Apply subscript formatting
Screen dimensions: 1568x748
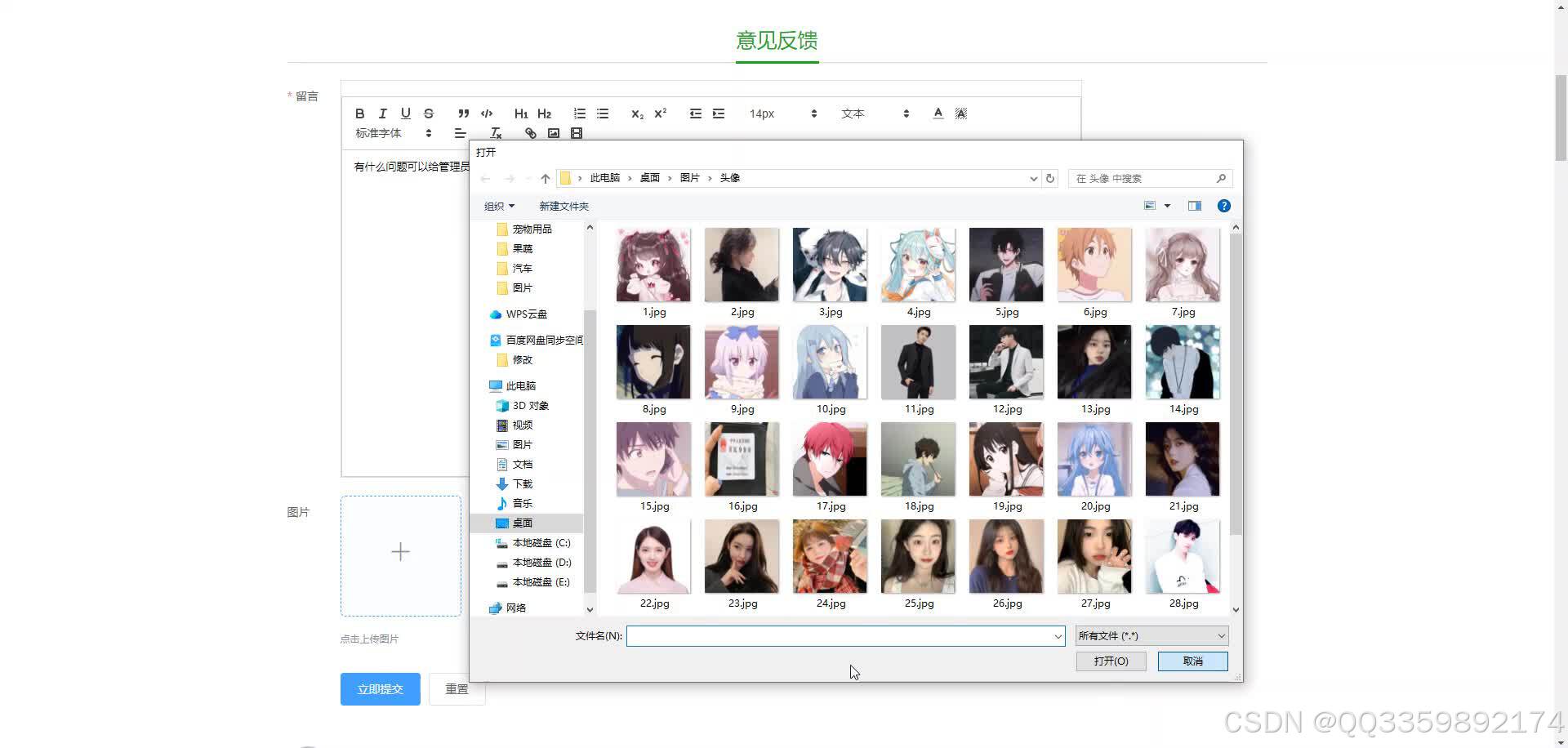tap(637, 114)
